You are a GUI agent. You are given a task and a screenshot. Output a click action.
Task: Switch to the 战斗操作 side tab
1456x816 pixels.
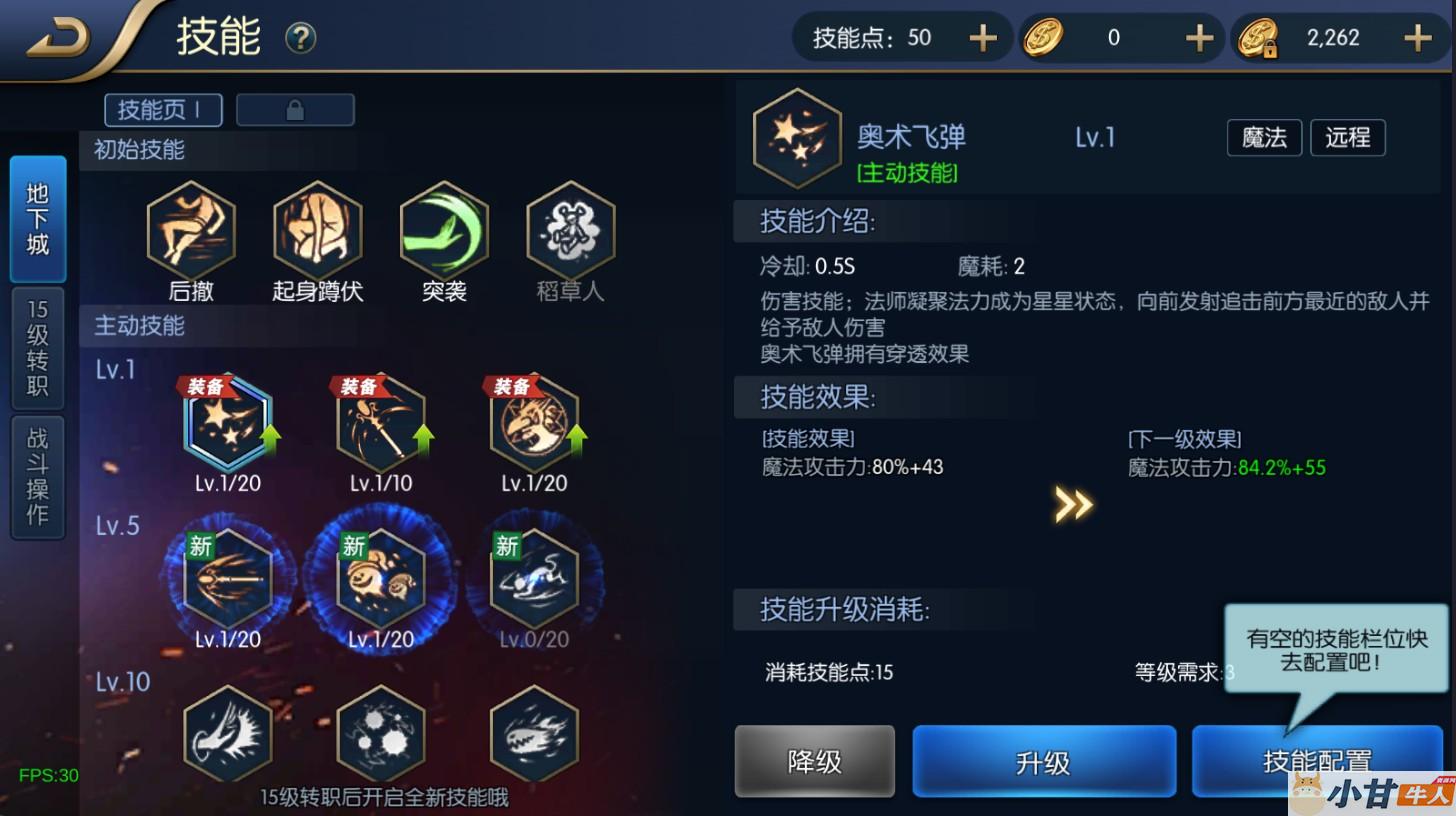point(38,477)
